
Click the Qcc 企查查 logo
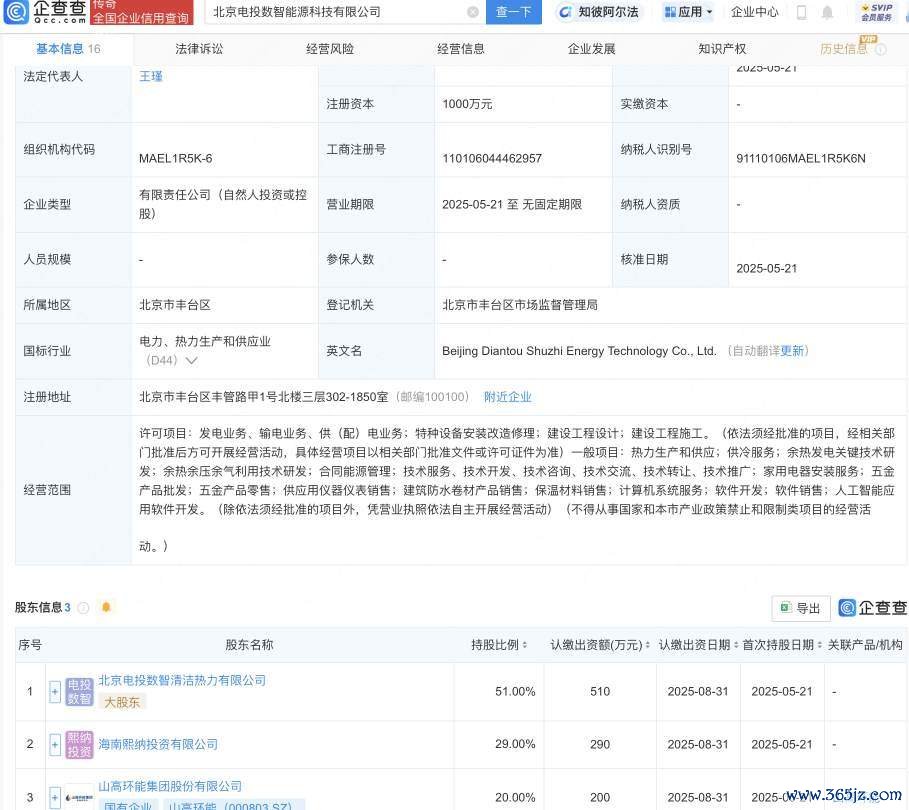coord(46,12)
